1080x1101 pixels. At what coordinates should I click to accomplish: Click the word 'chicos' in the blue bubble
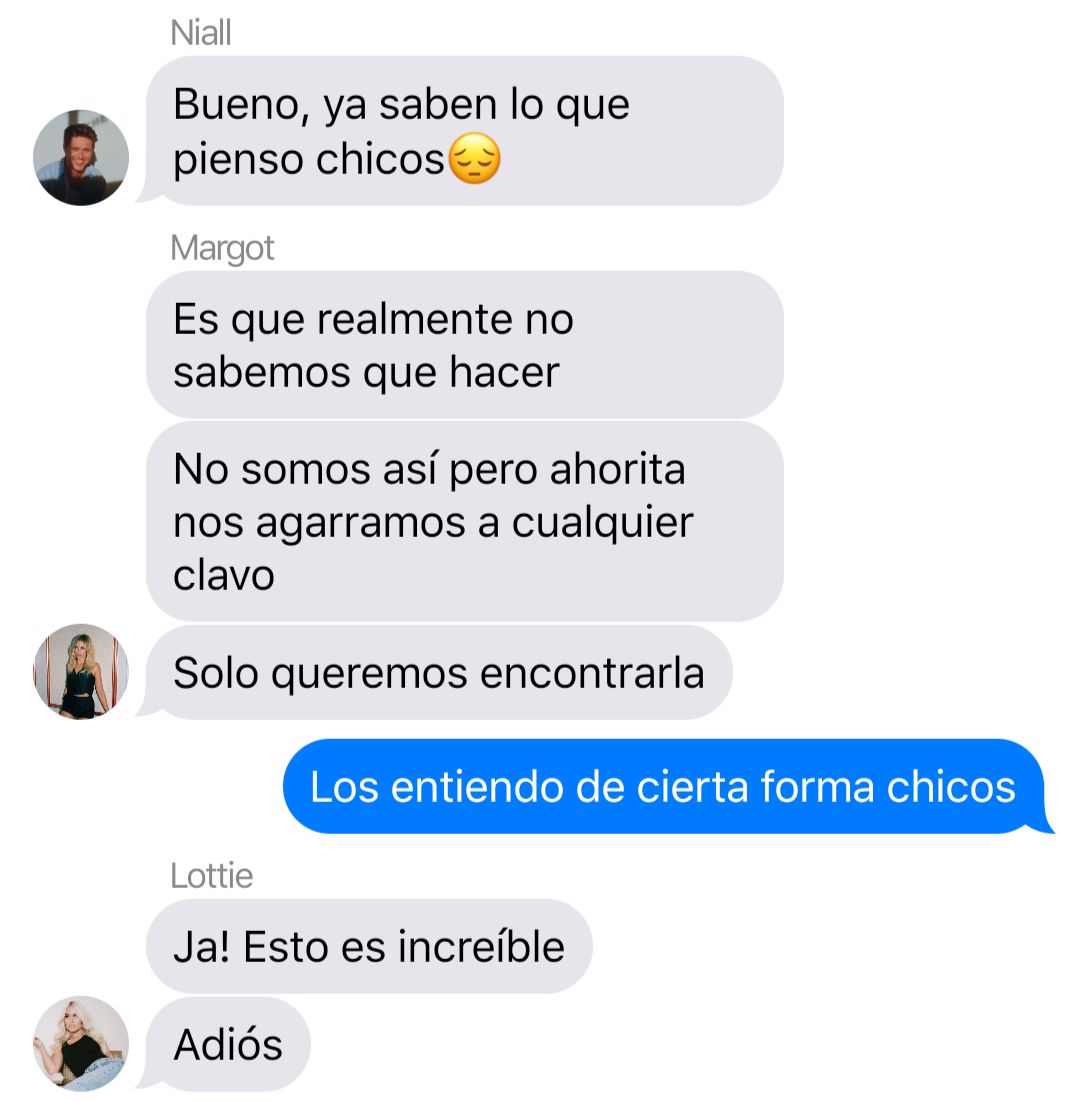point(951,786)
